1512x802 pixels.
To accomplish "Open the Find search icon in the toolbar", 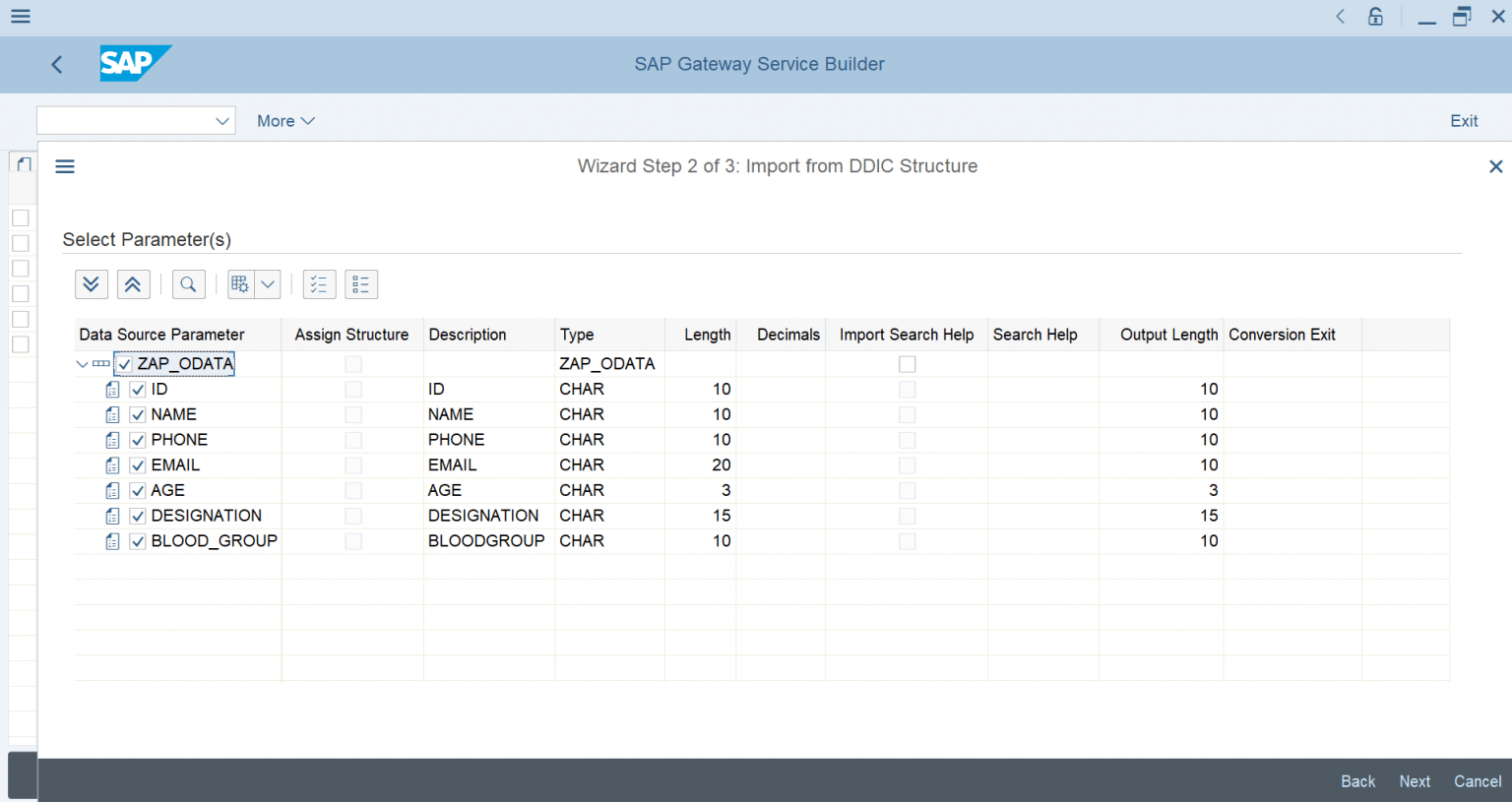I will point(188,283).
